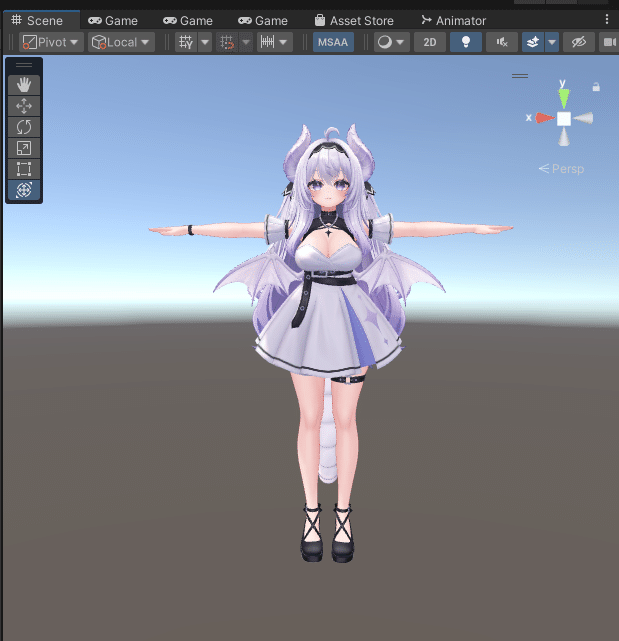
Task: Click the red X axis cone on gizmo
Action: 544,118
